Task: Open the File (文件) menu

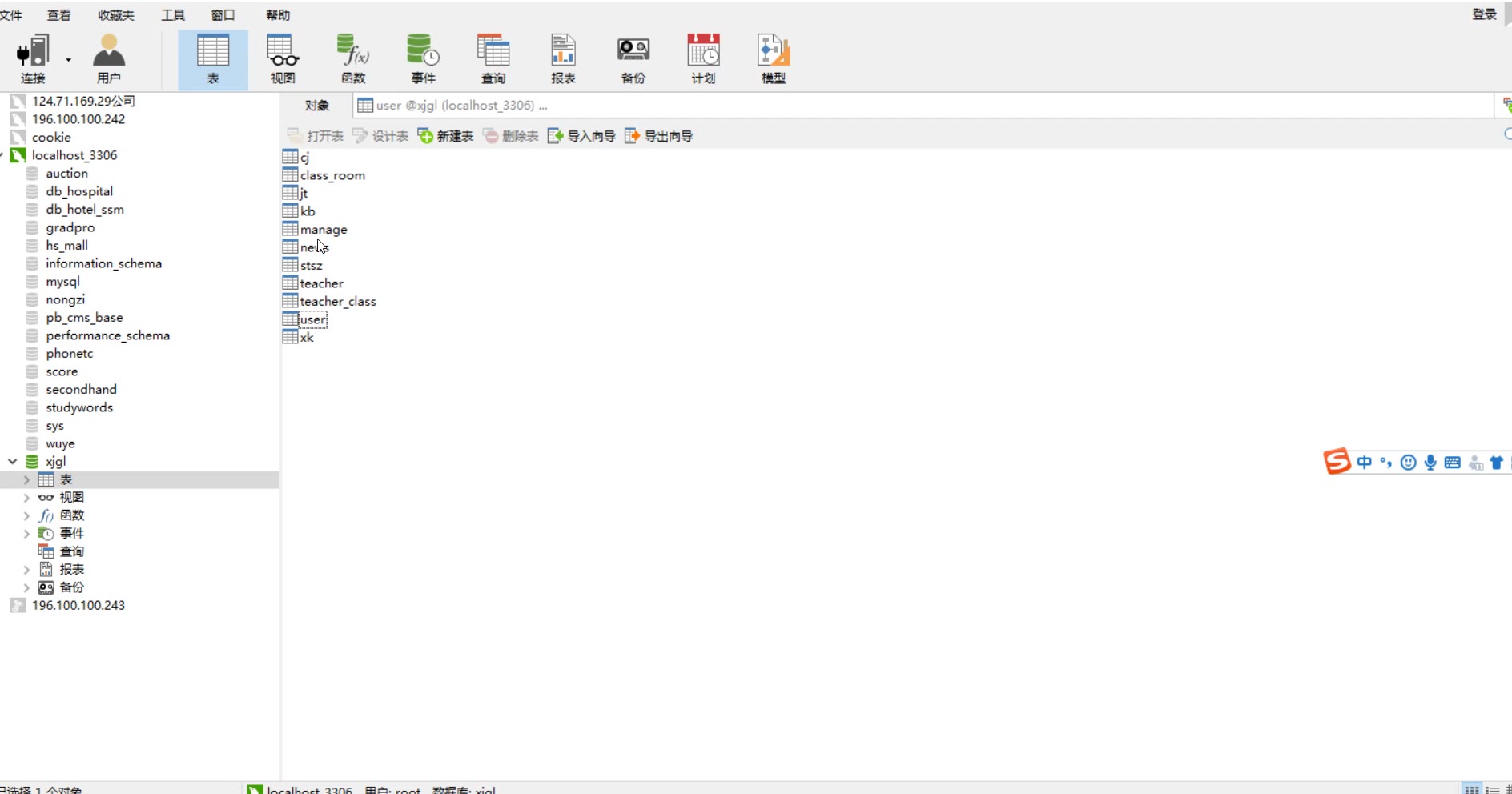Action: point(11,14)
